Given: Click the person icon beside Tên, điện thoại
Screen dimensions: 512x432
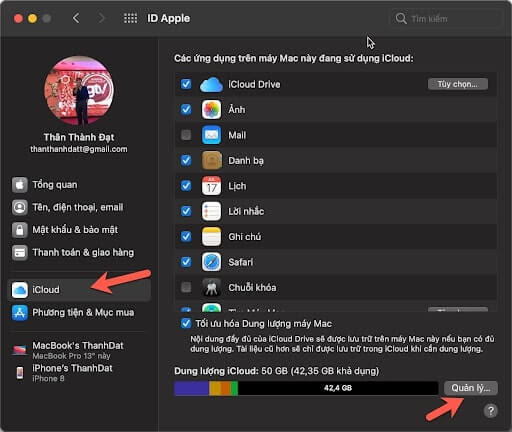Looking at the screenshot, I should coord(20,207).
